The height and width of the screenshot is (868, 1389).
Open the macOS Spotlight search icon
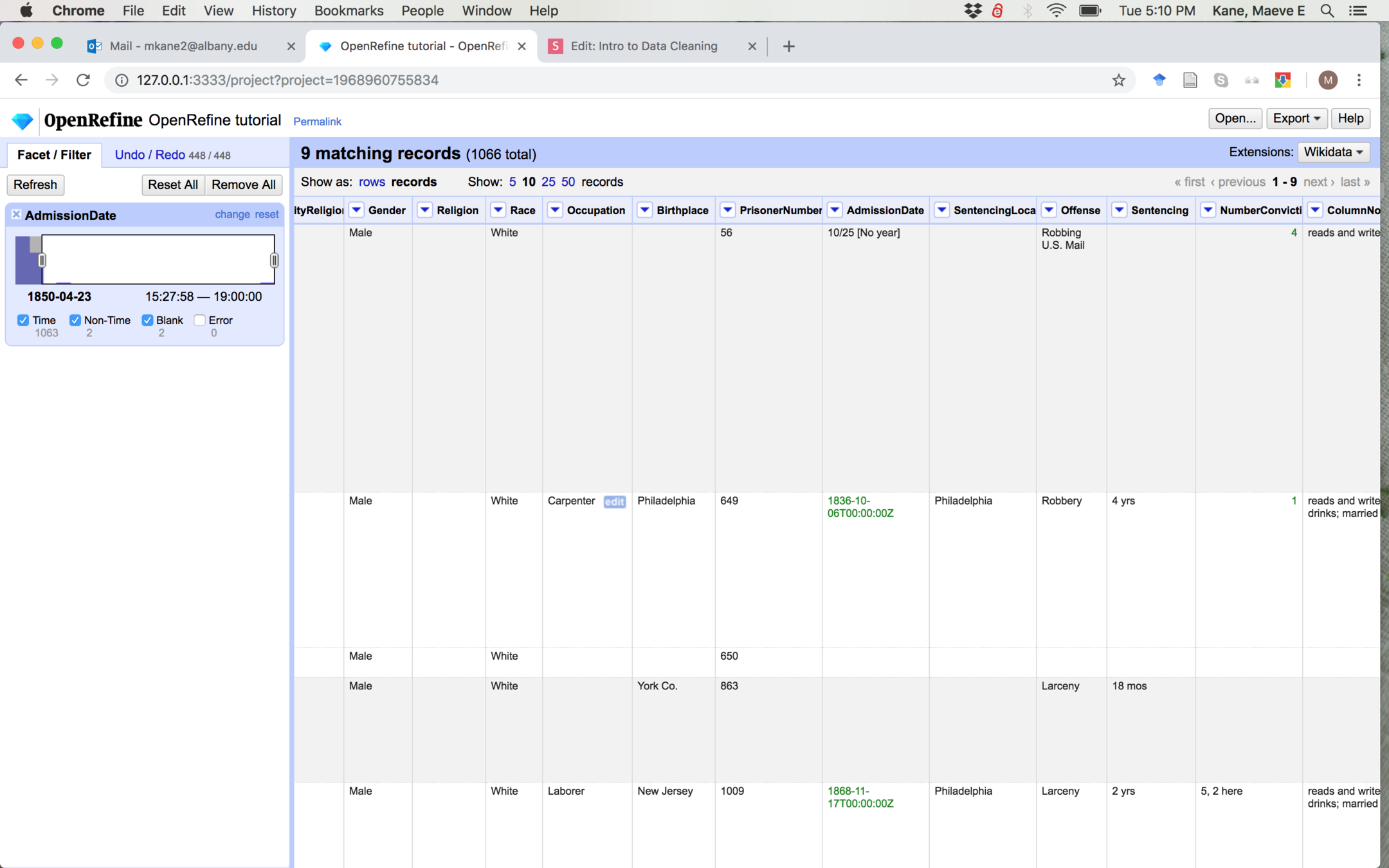1327,11
